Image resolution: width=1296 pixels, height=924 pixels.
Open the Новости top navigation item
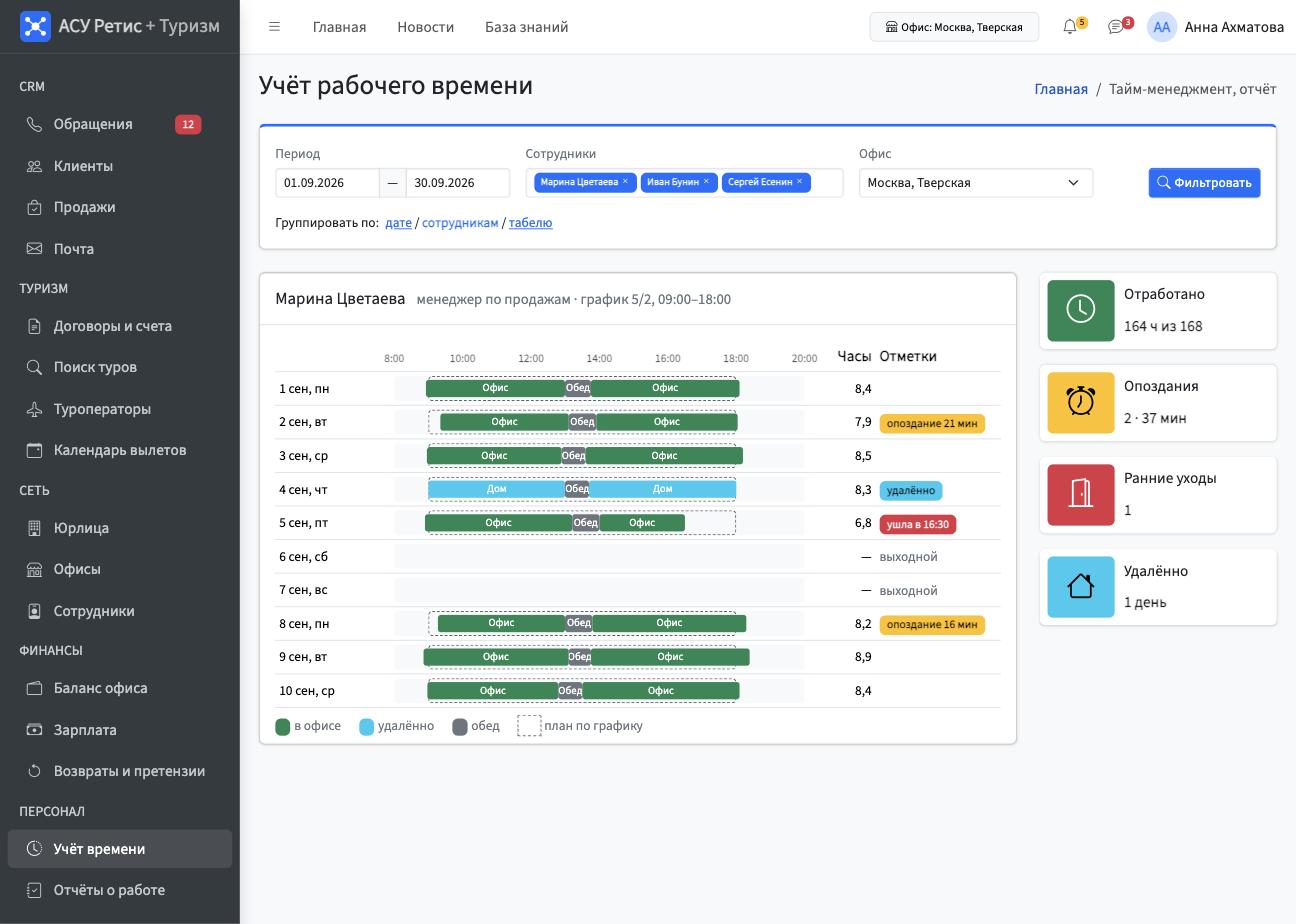click(x=425, y=27)
